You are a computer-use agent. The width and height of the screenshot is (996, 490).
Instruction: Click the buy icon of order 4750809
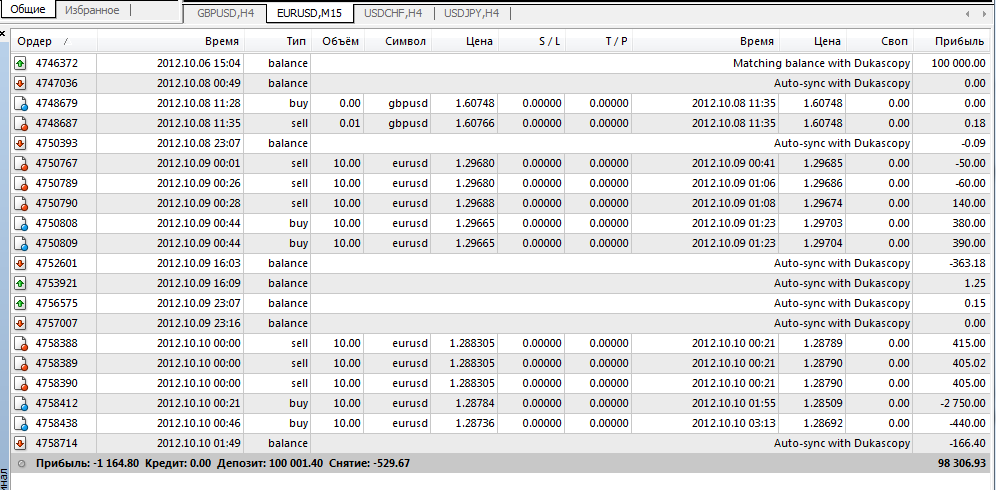(x=21, y=243)
